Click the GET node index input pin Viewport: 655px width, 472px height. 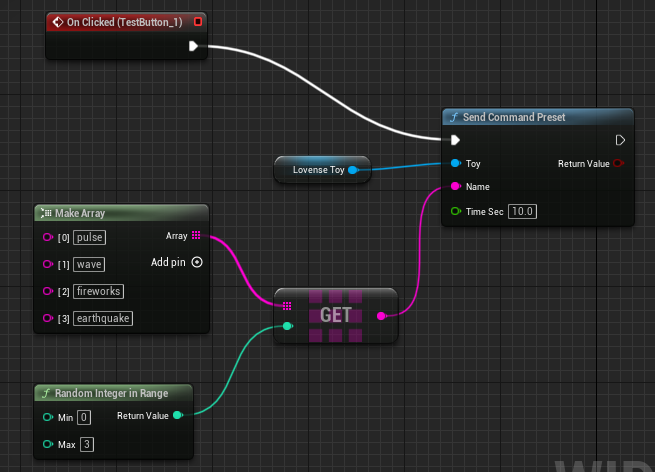288,326
